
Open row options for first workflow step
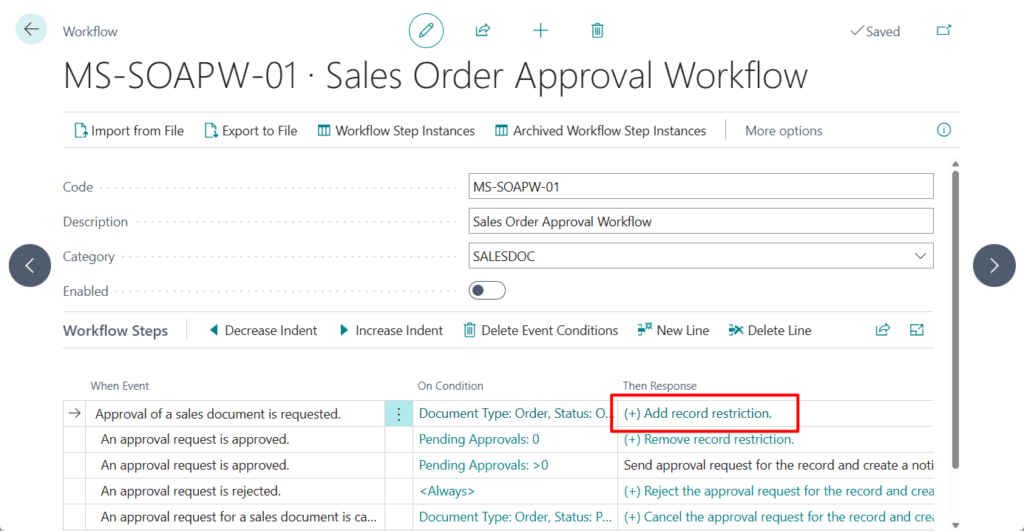click(x=399, y=413)
